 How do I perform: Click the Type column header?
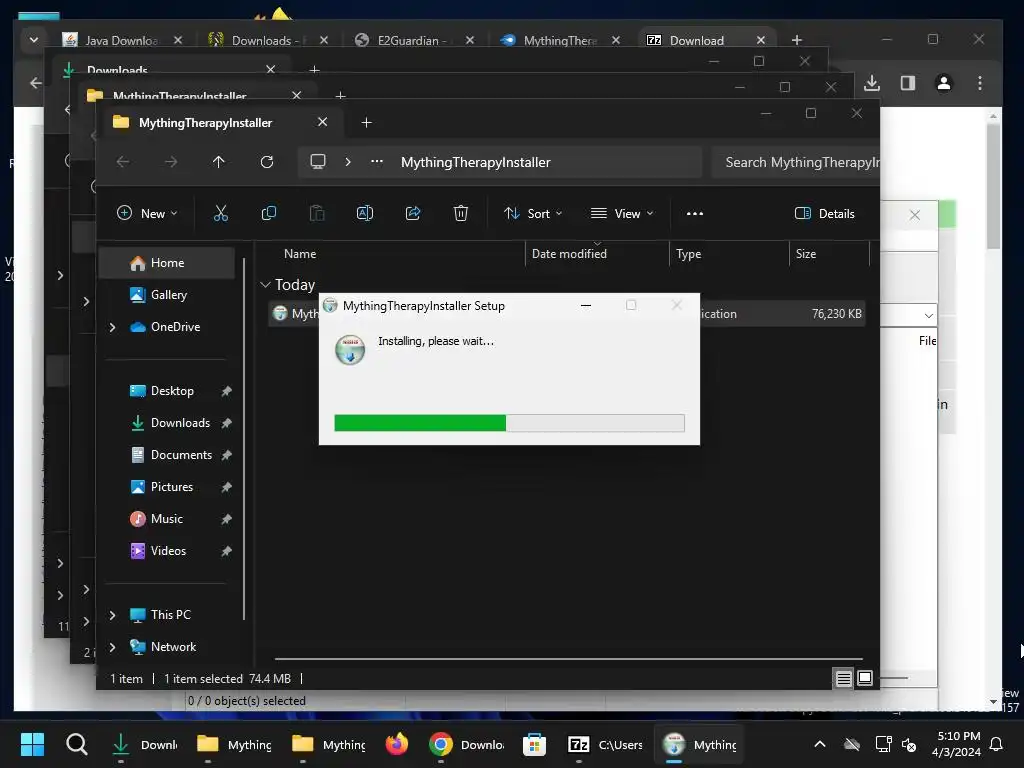[x=729, y=254]
